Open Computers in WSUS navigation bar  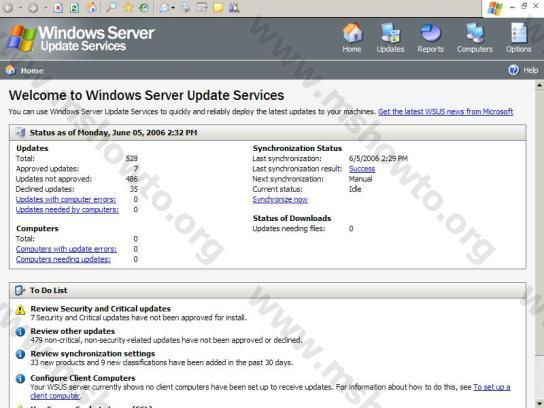coord(475,38)
